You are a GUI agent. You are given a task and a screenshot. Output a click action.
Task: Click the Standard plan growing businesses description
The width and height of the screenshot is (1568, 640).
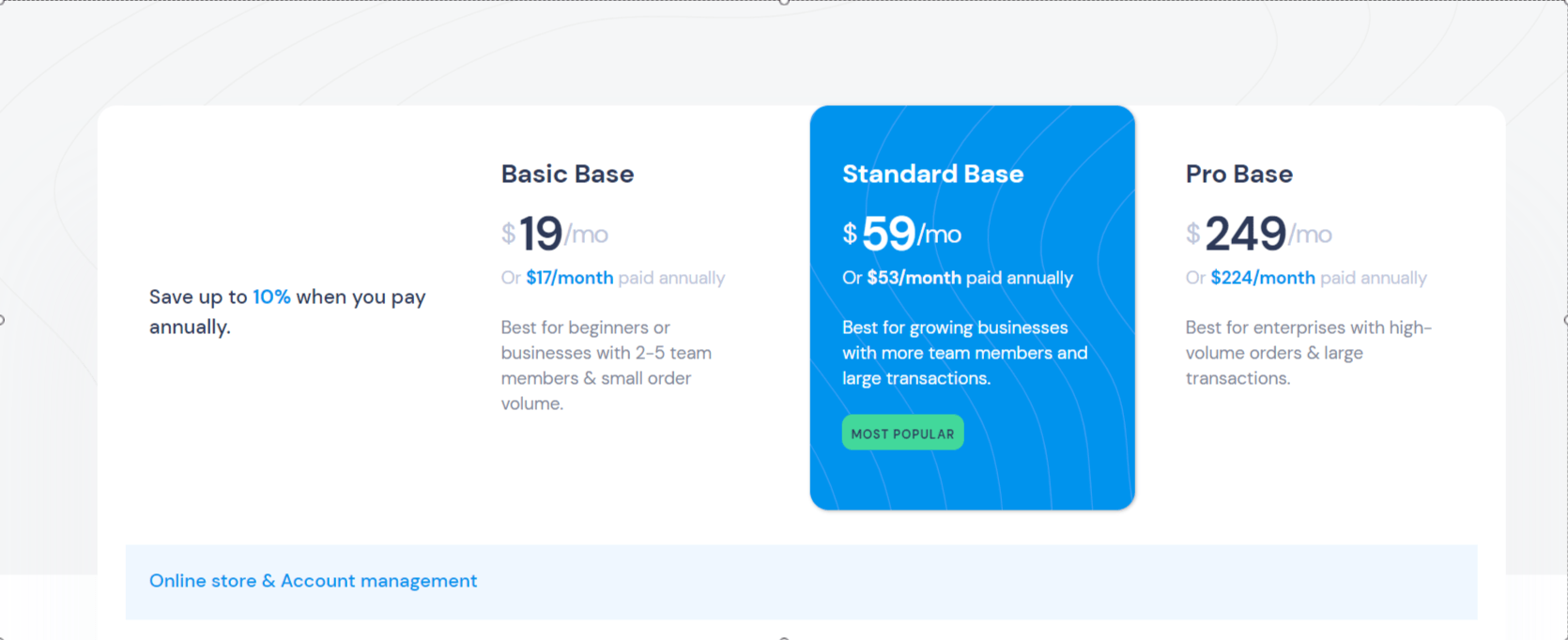point(965,353)
